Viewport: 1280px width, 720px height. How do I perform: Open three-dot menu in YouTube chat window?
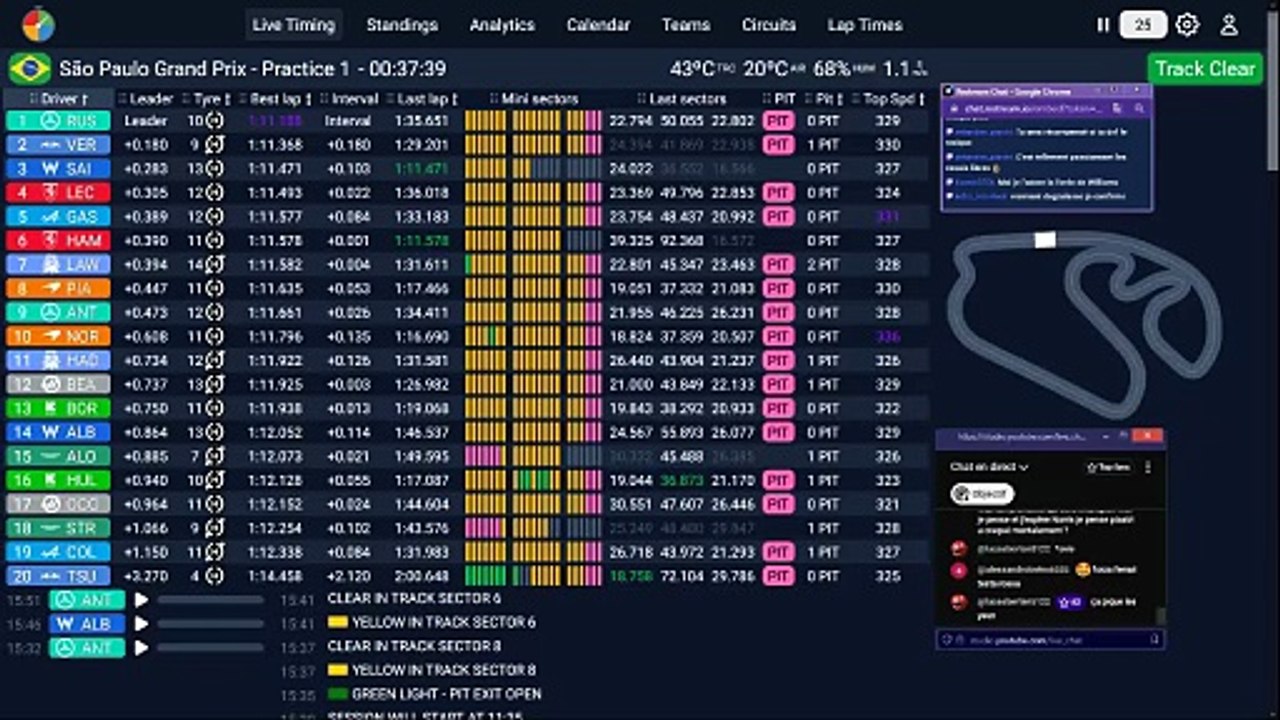1148,467
